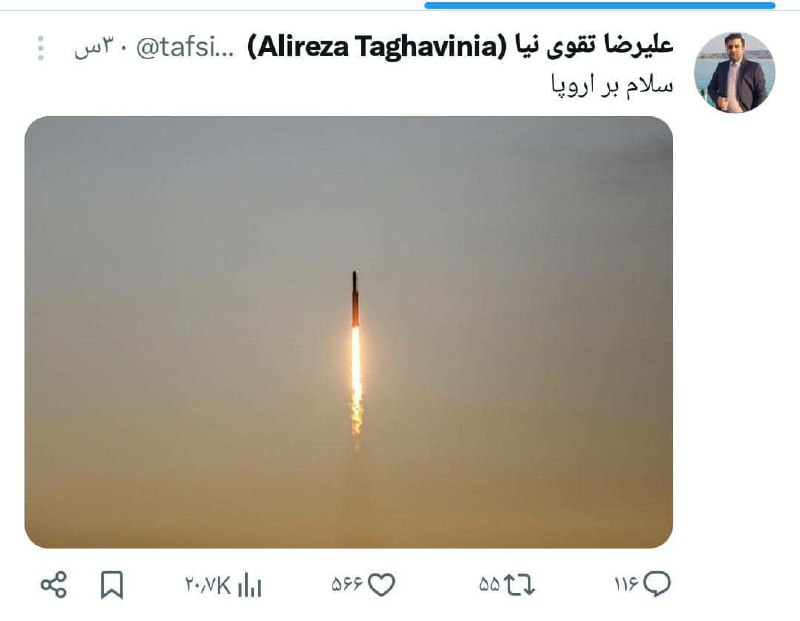This screenshot has height=621, width=800.
Task: Click the retweet arrows icon
Action: (519, 585)
